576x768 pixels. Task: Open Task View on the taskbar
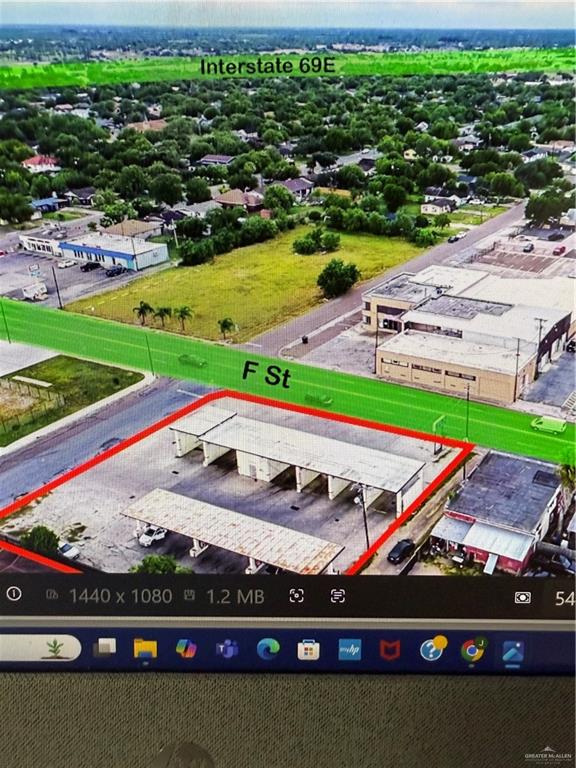[x=105, y=648]
